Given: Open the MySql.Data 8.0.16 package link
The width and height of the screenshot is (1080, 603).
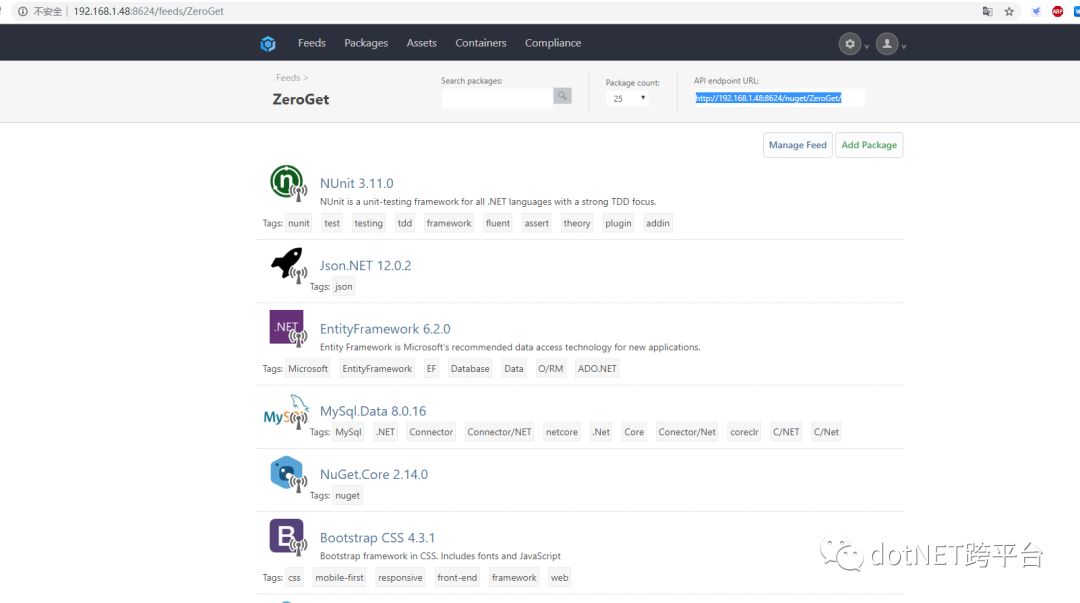Looking at the screenshot, I should [373, 411].
